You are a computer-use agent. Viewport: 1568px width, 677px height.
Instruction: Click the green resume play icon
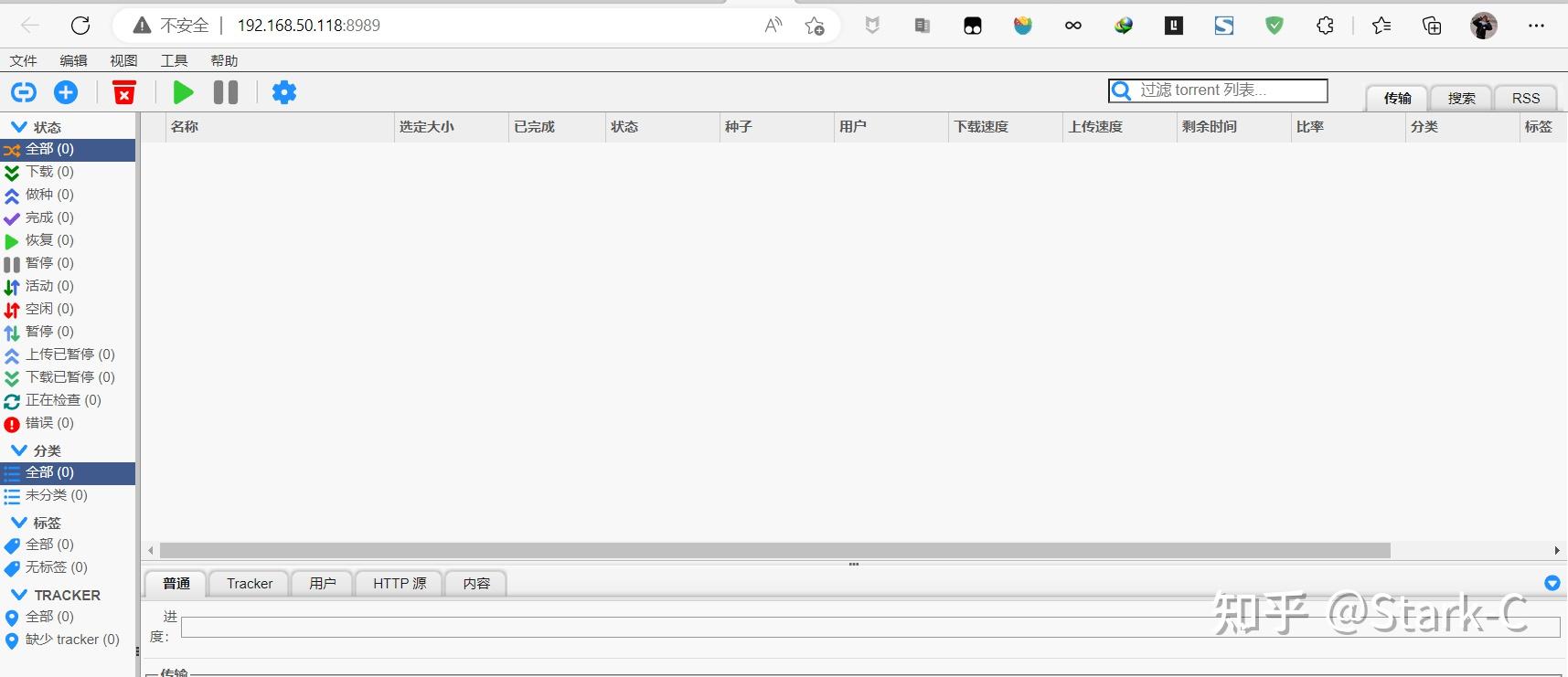tap(183, 92)
